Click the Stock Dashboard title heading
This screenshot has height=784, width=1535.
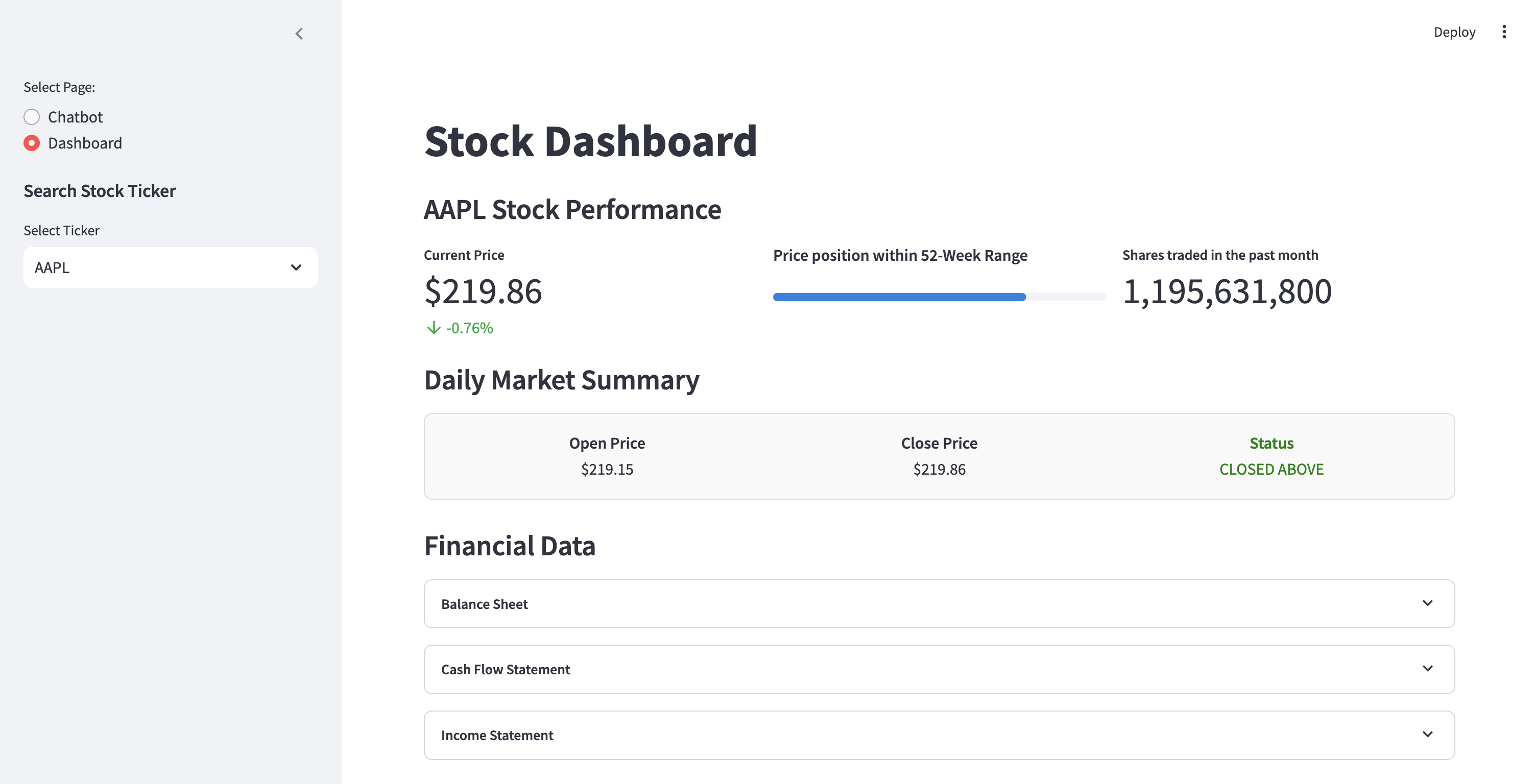590,142
